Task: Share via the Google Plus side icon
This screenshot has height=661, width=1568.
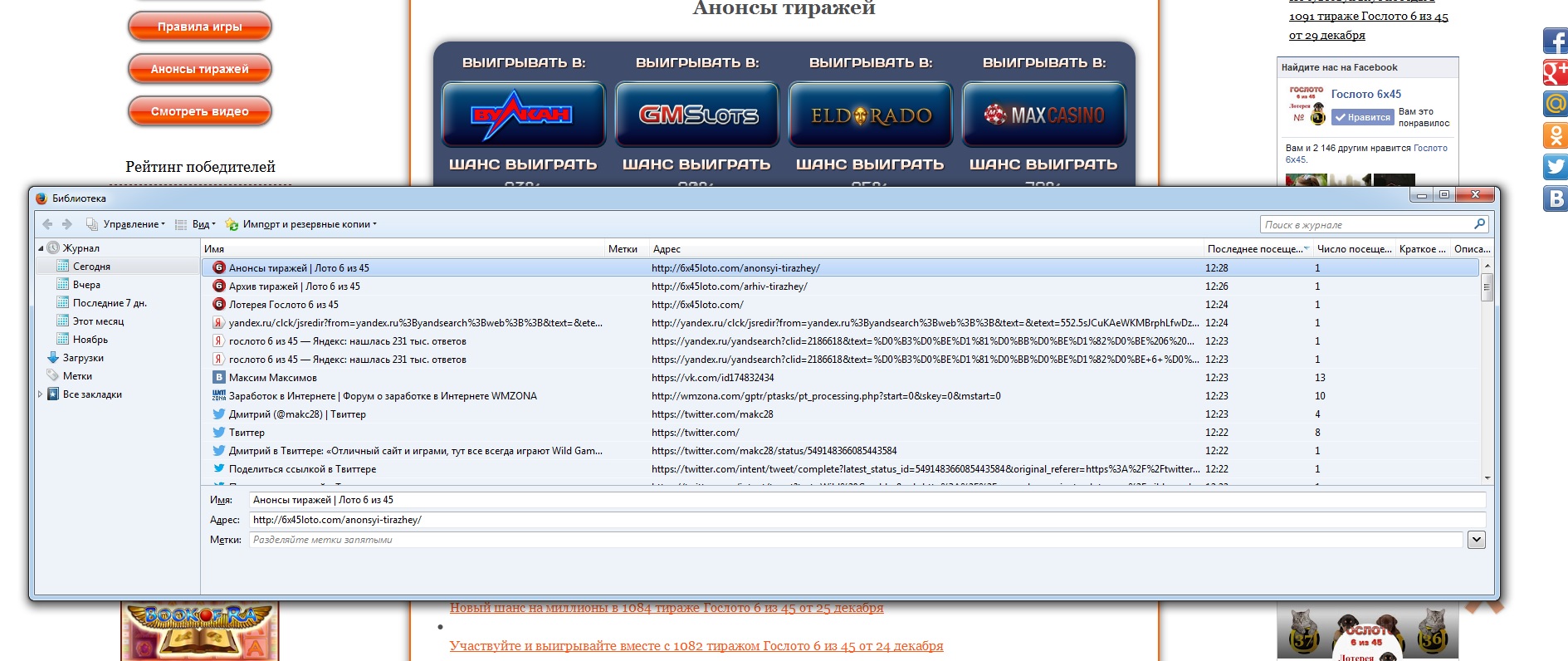Action: (x=1556, y=72)
